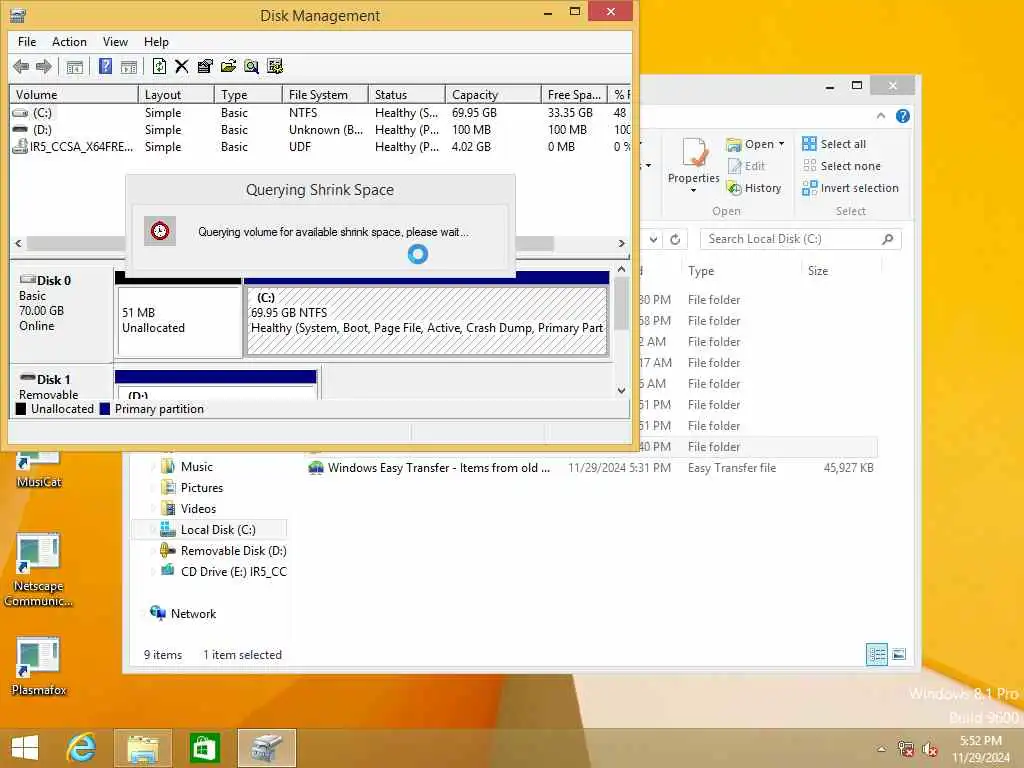Collapse the Explorer ribbon with the chevron
Screen dimensions: 1024x768
pos(880,116)
